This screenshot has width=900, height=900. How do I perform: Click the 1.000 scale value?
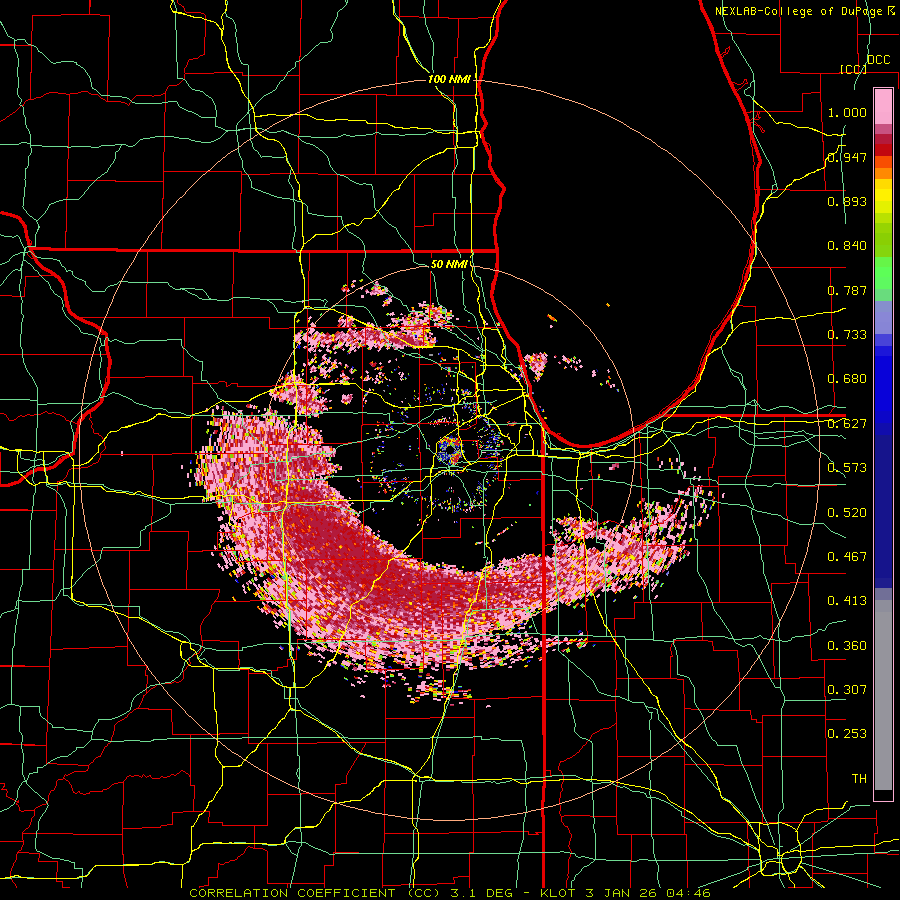coord(847,112)
